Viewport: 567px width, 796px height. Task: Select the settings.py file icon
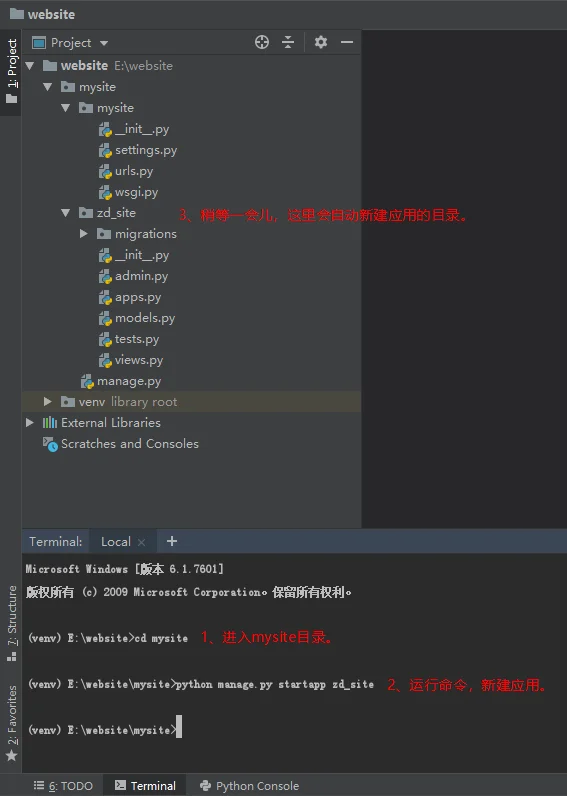105,150
